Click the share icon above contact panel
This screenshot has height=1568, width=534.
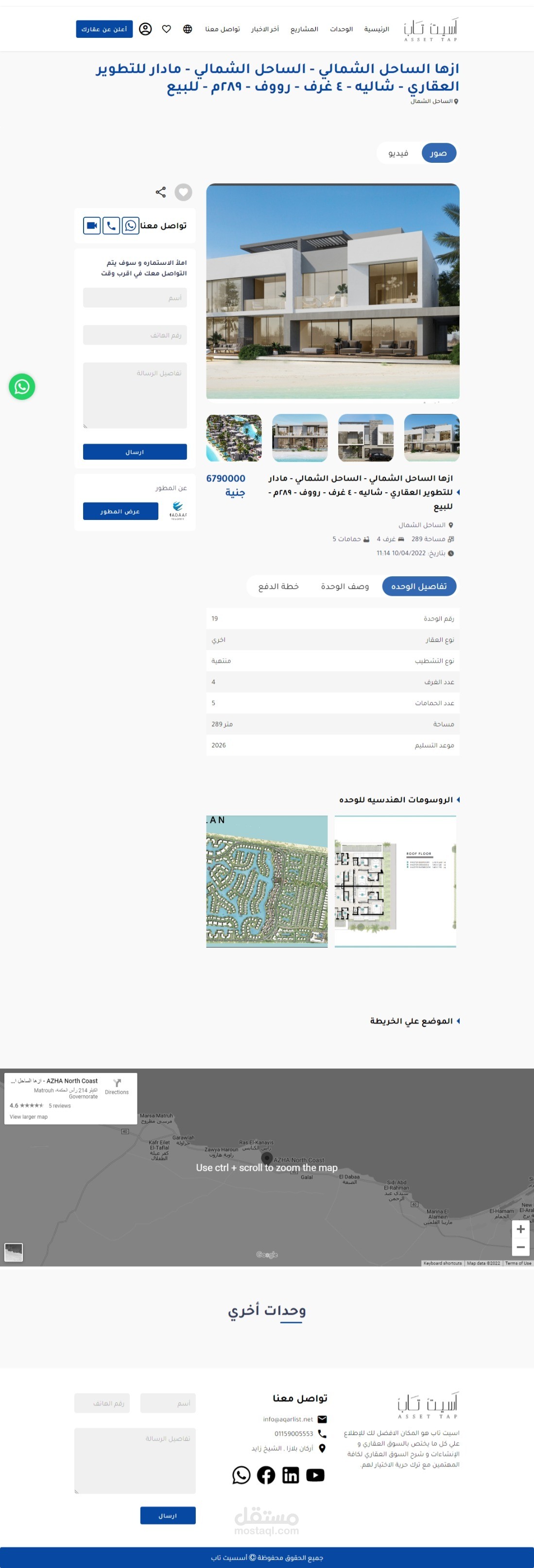click(x=161, y=192)
